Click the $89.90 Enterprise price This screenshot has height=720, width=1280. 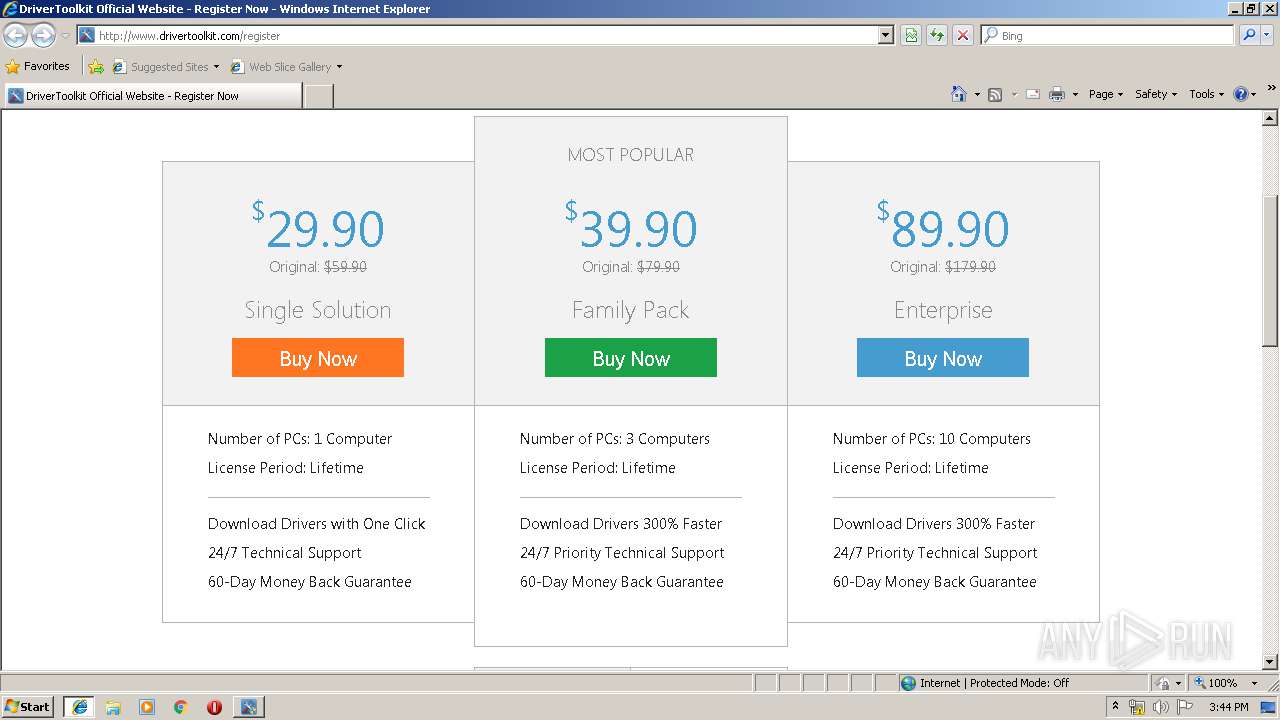click(943, 227)
